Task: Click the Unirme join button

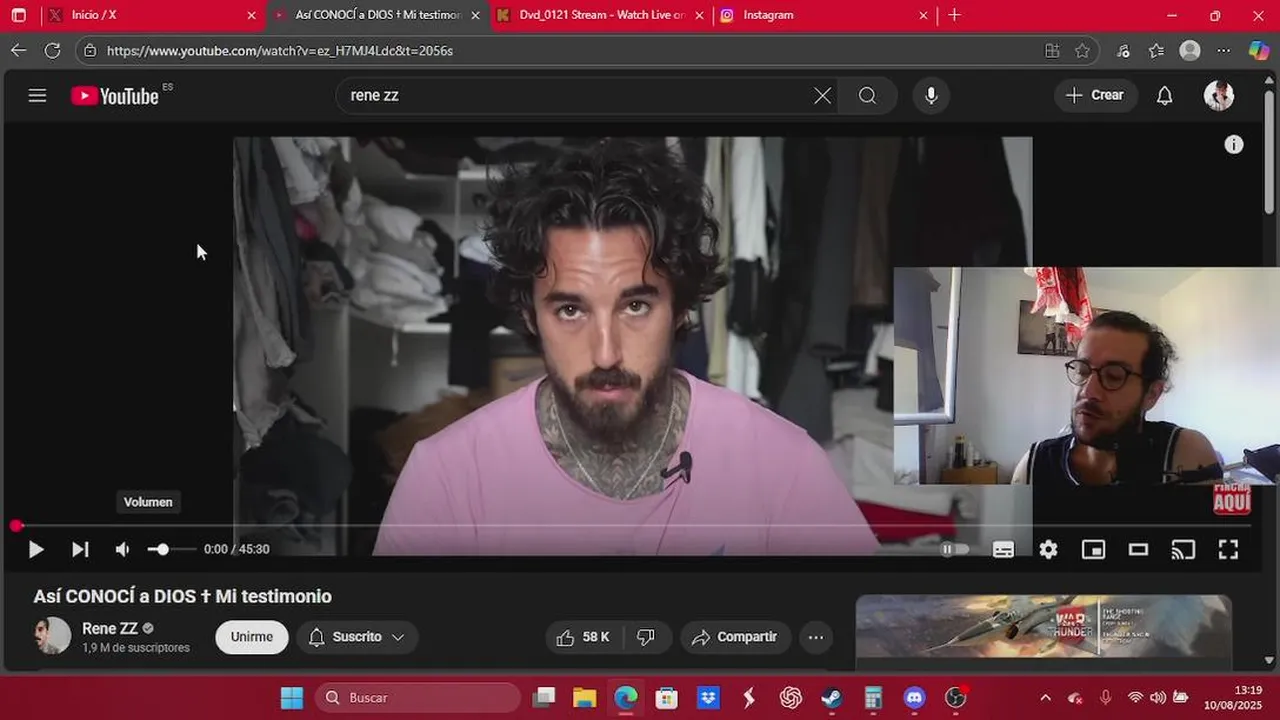Action: point(252,637)
